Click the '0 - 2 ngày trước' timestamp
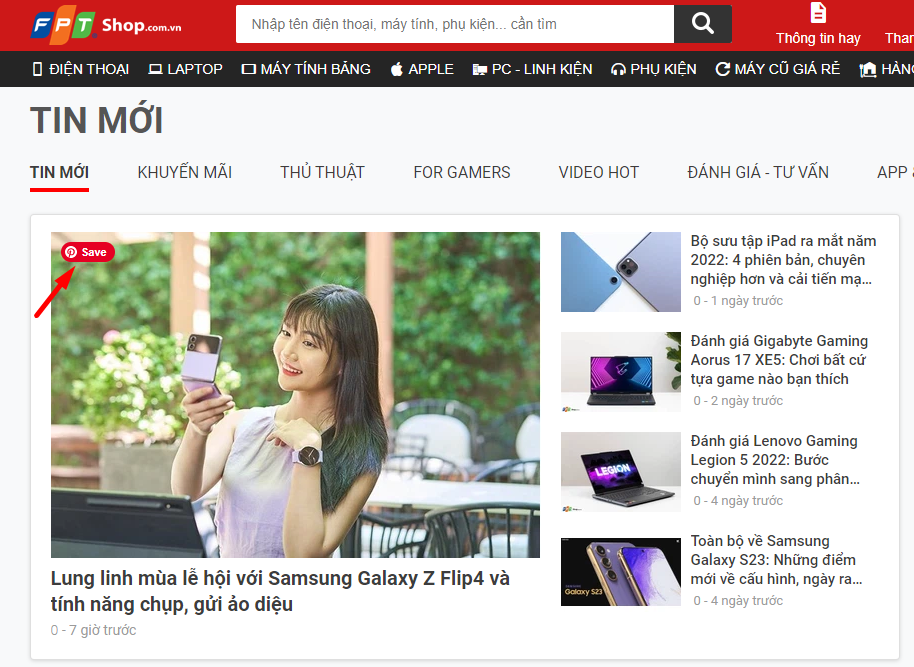Screen dimensions: 914x667 point(738,401)
